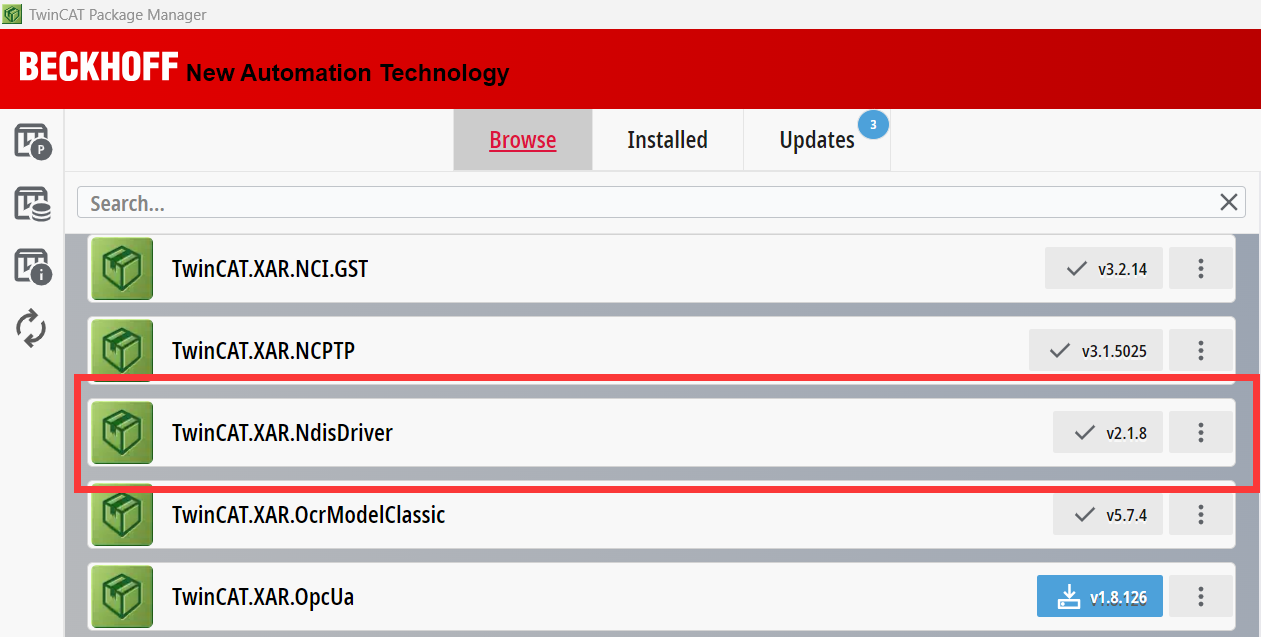Clear the search field with the X
1261x637 pixels.
pos(1229,203)
